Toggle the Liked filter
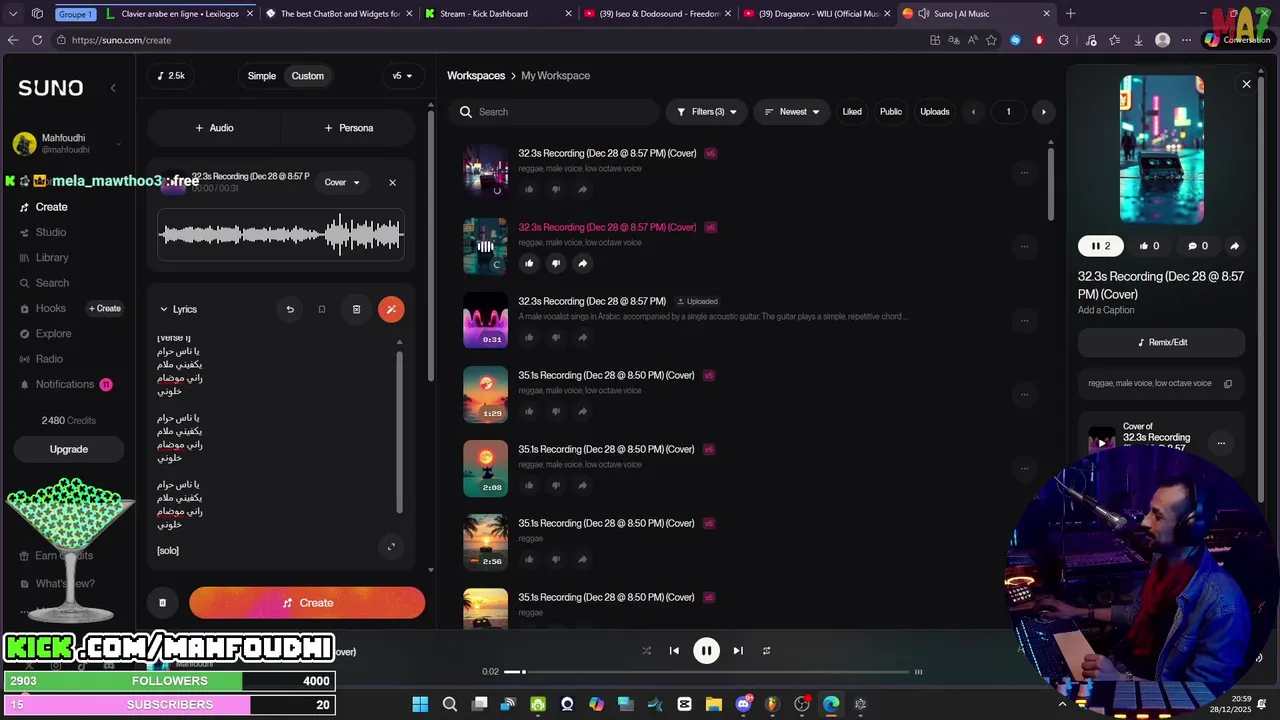 pos(852,112)
